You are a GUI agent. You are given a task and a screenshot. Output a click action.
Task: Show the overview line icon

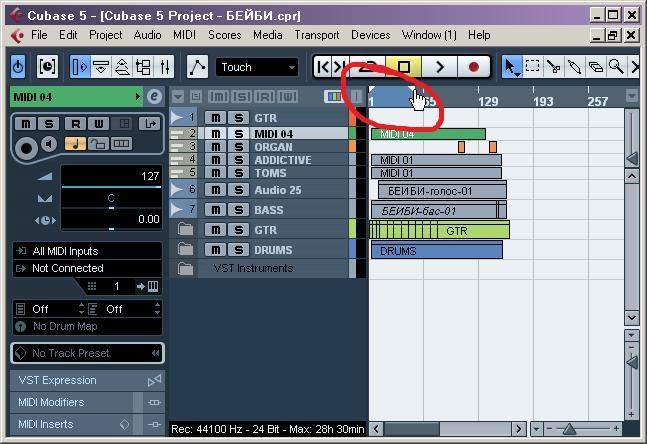[x=121, y=66]
